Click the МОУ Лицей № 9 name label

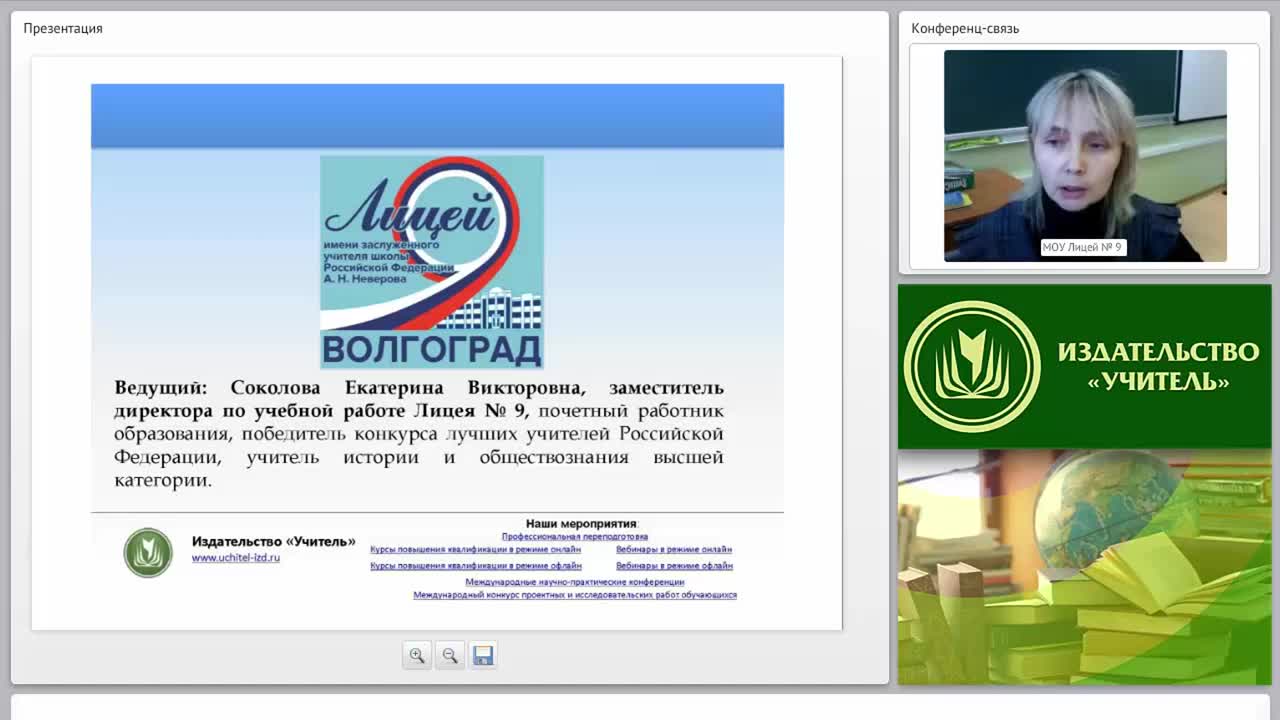1083,247
